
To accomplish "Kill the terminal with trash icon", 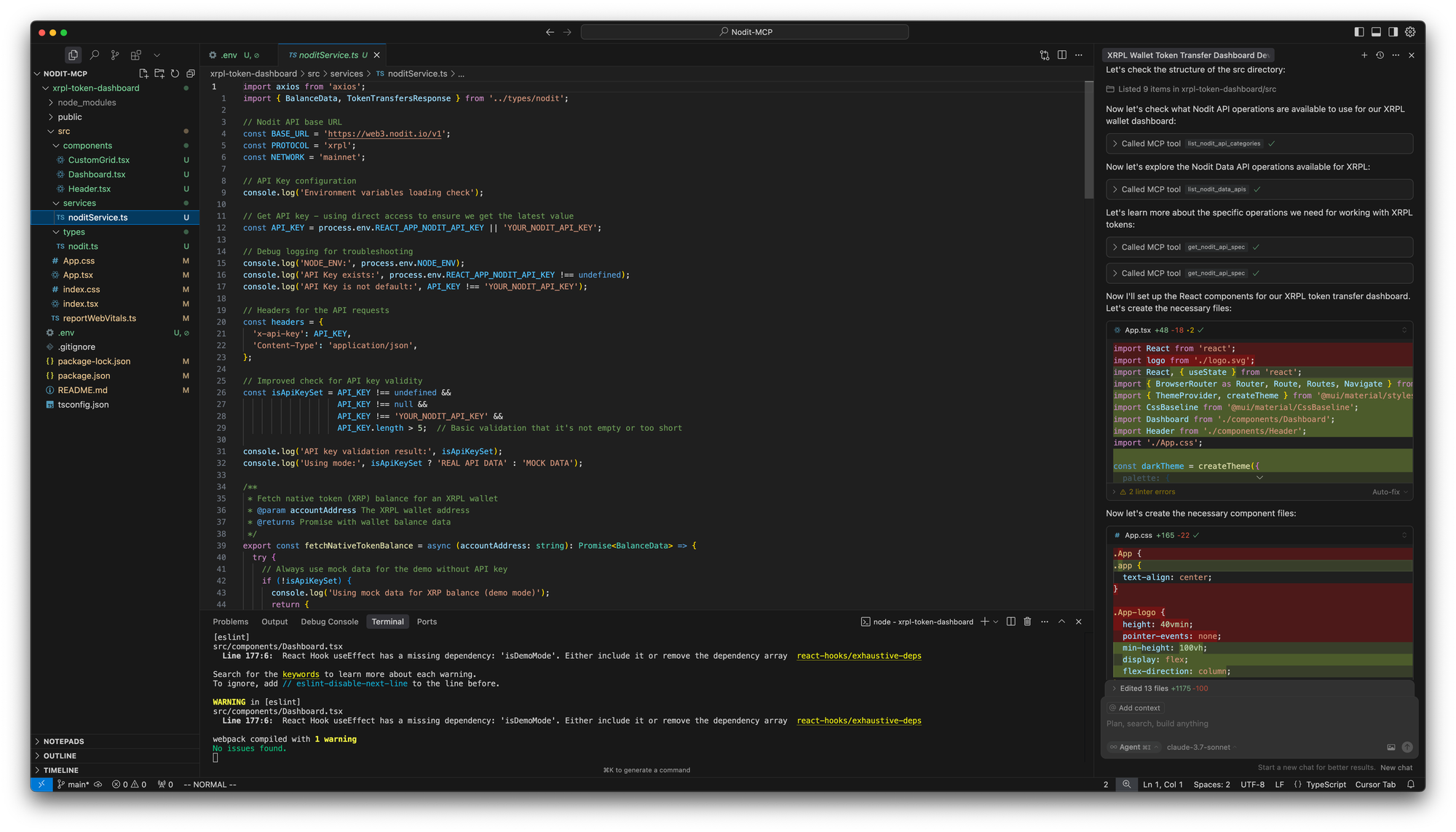I will pos(1027,622).
